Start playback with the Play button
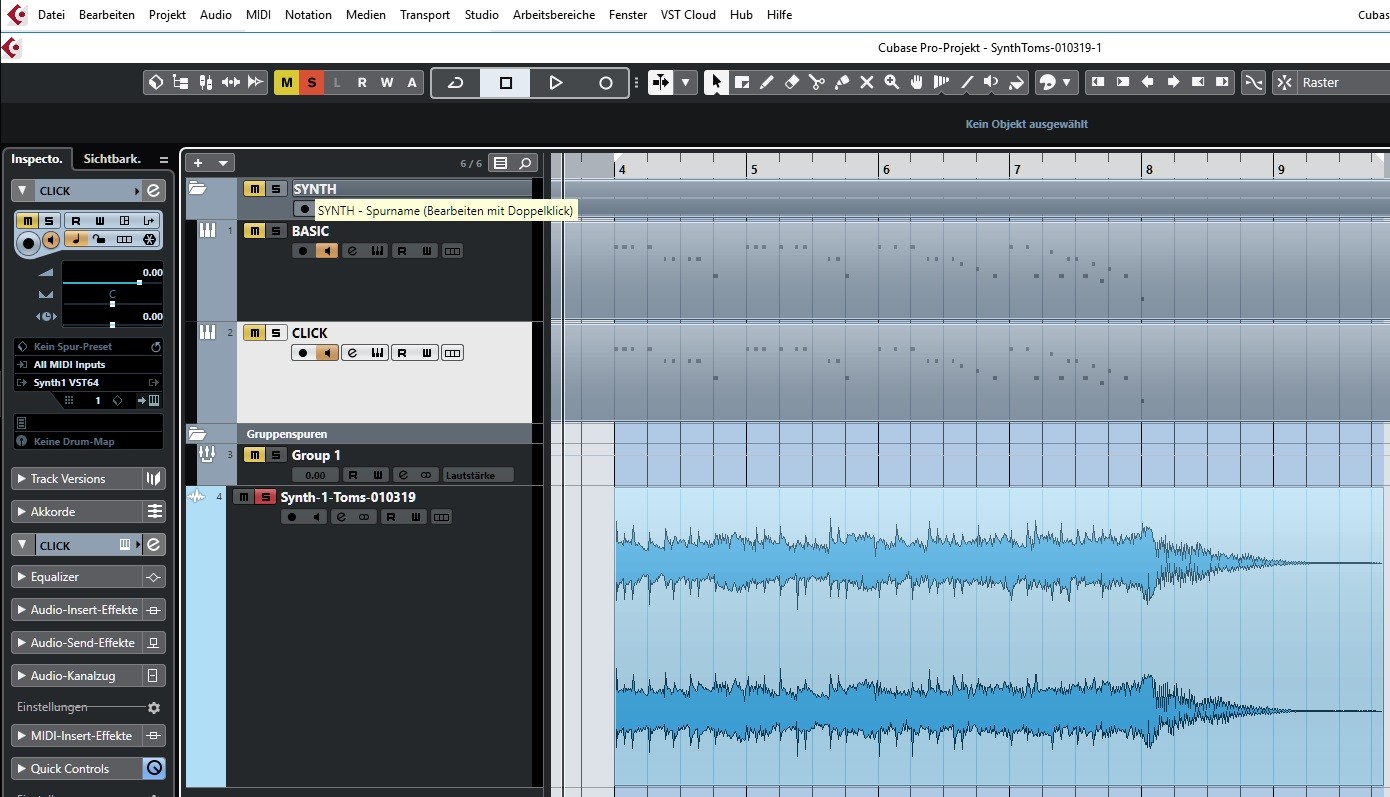Viewport: 1390px width, 797px height. pos(556,83)
